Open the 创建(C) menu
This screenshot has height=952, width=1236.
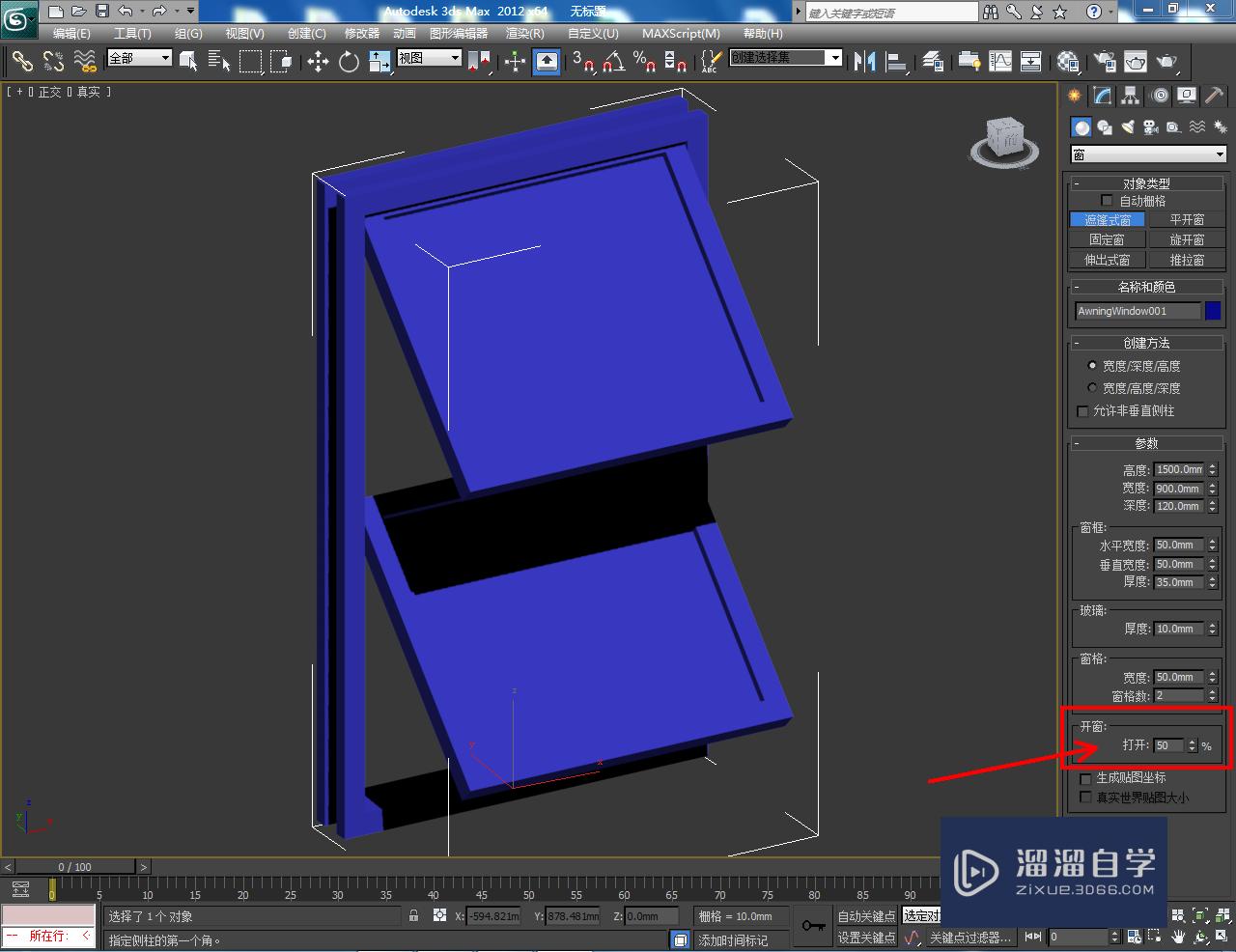pyautogui.click(x=307, y=34)
